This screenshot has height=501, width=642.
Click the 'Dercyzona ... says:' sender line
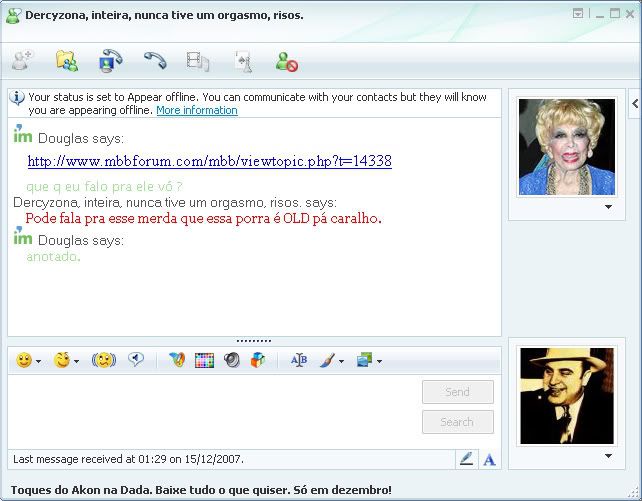(175, 203)
